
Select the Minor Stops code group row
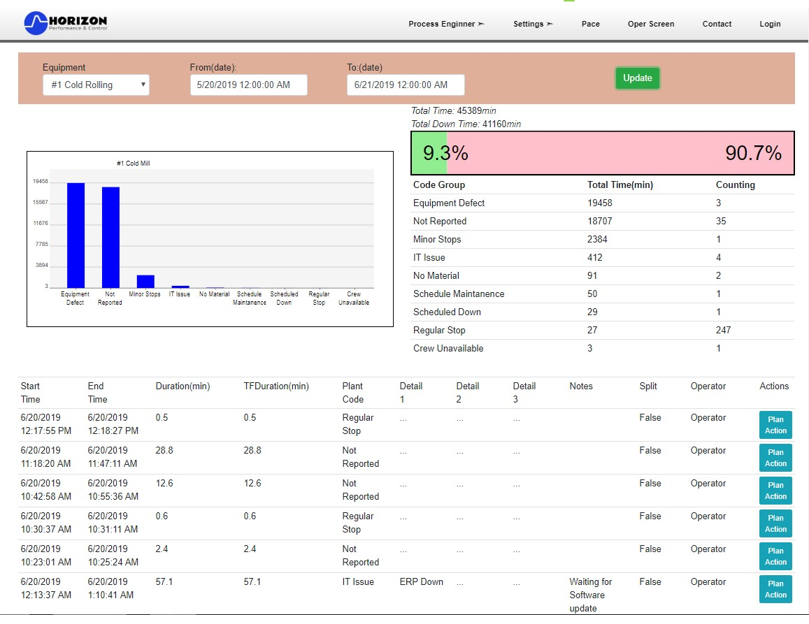[602, 239]
